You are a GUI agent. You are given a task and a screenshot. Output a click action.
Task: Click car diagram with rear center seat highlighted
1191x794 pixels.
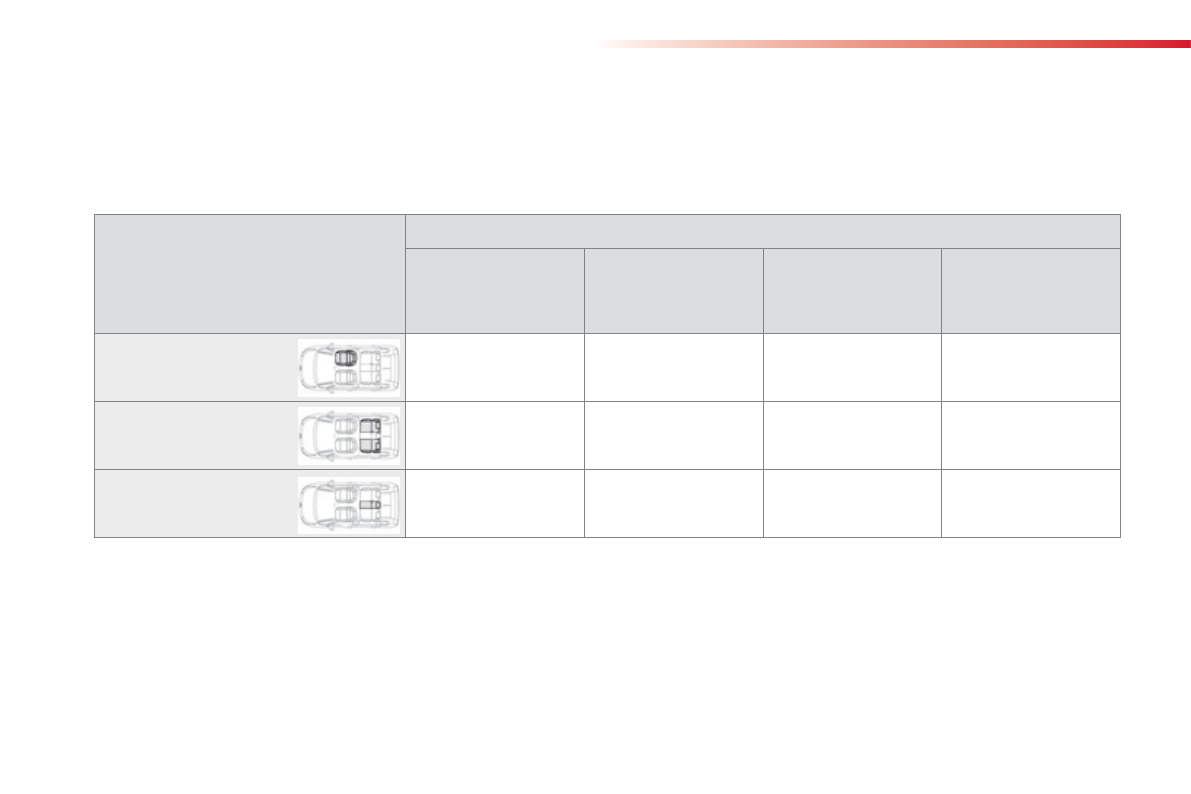[x=348, y=504]
